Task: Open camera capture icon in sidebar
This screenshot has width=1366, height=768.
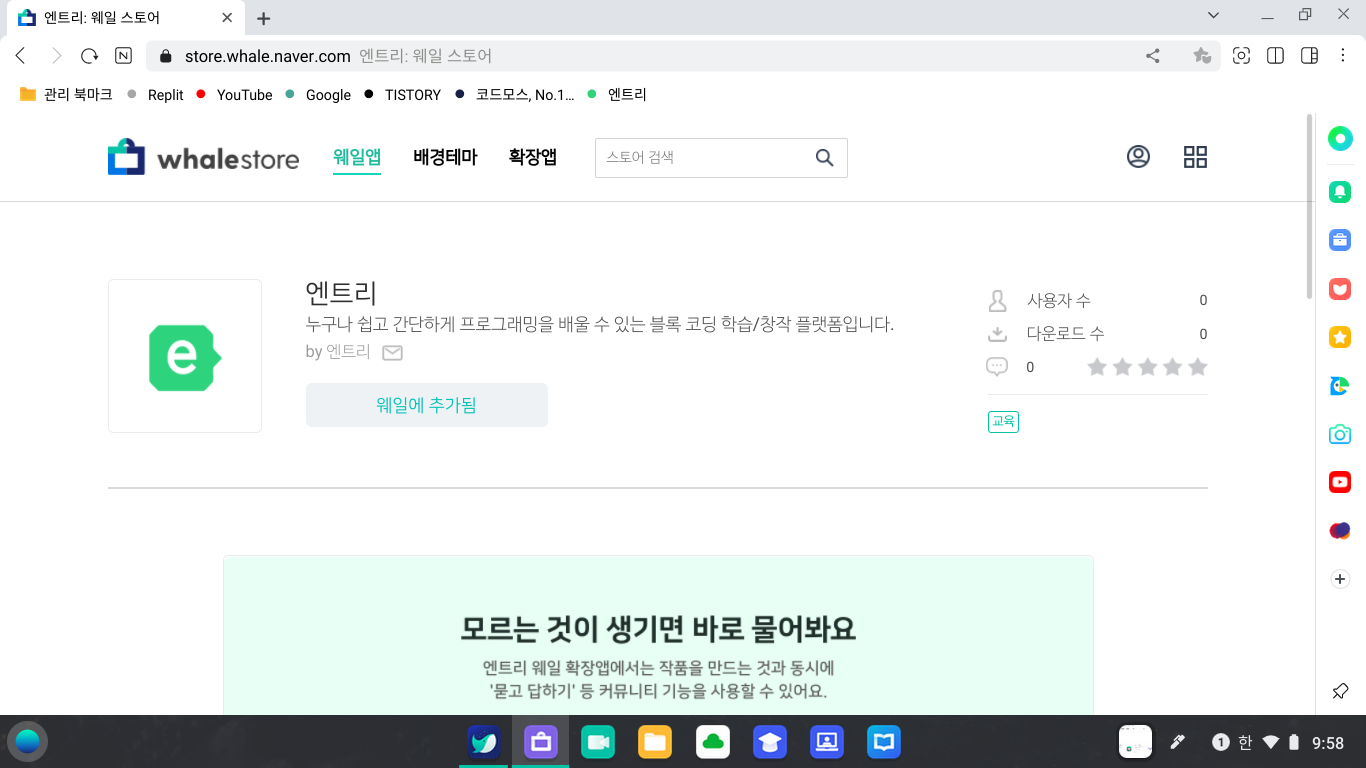Action: click(x=1340, y=434)
